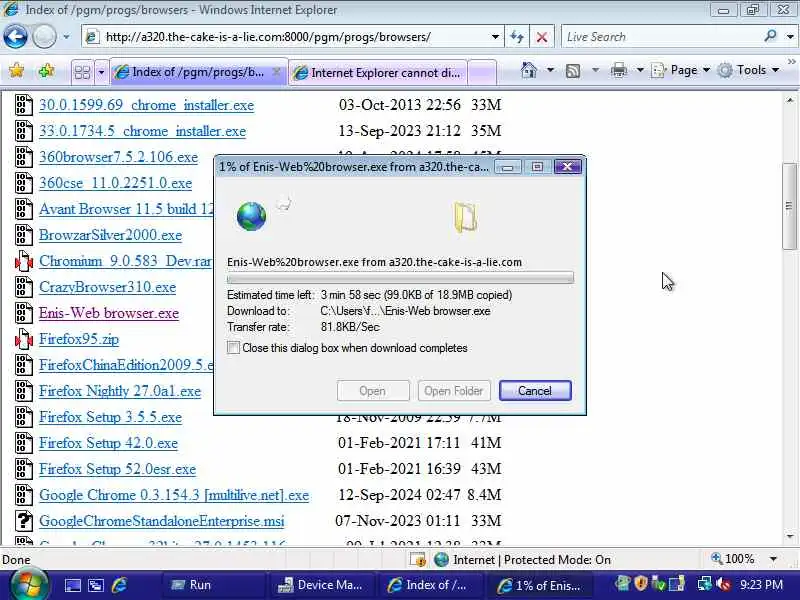Switch to the Device Manager taskbar window
The height and width of the screenshot is (600, 800).
(323, 585)
